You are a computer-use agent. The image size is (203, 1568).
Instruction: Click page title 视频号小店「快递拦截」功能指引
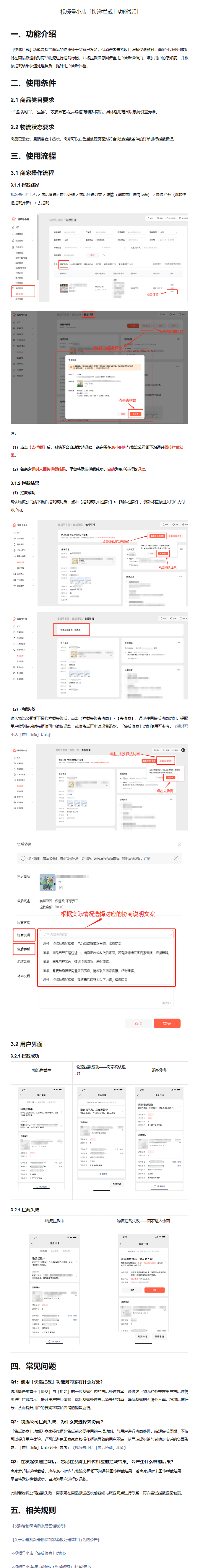pyautogui.click(x=99, y=12)
